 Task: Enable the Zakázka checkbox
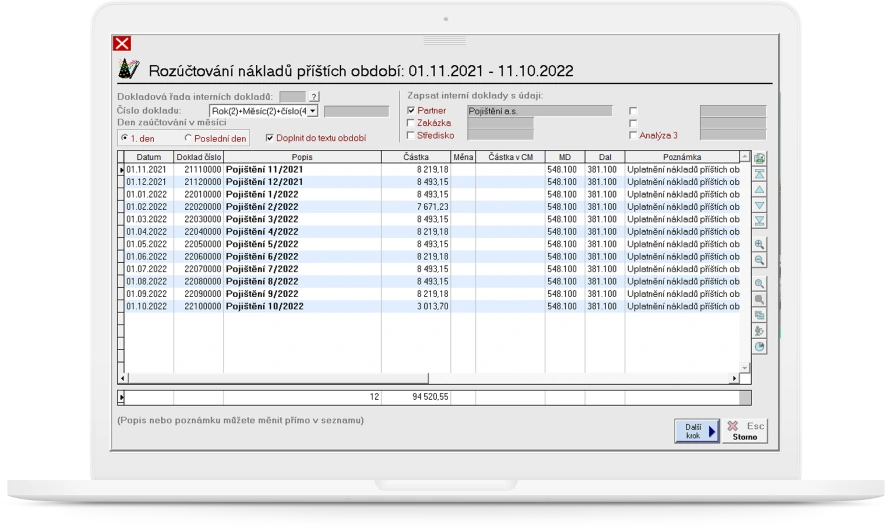pos(411,123)
